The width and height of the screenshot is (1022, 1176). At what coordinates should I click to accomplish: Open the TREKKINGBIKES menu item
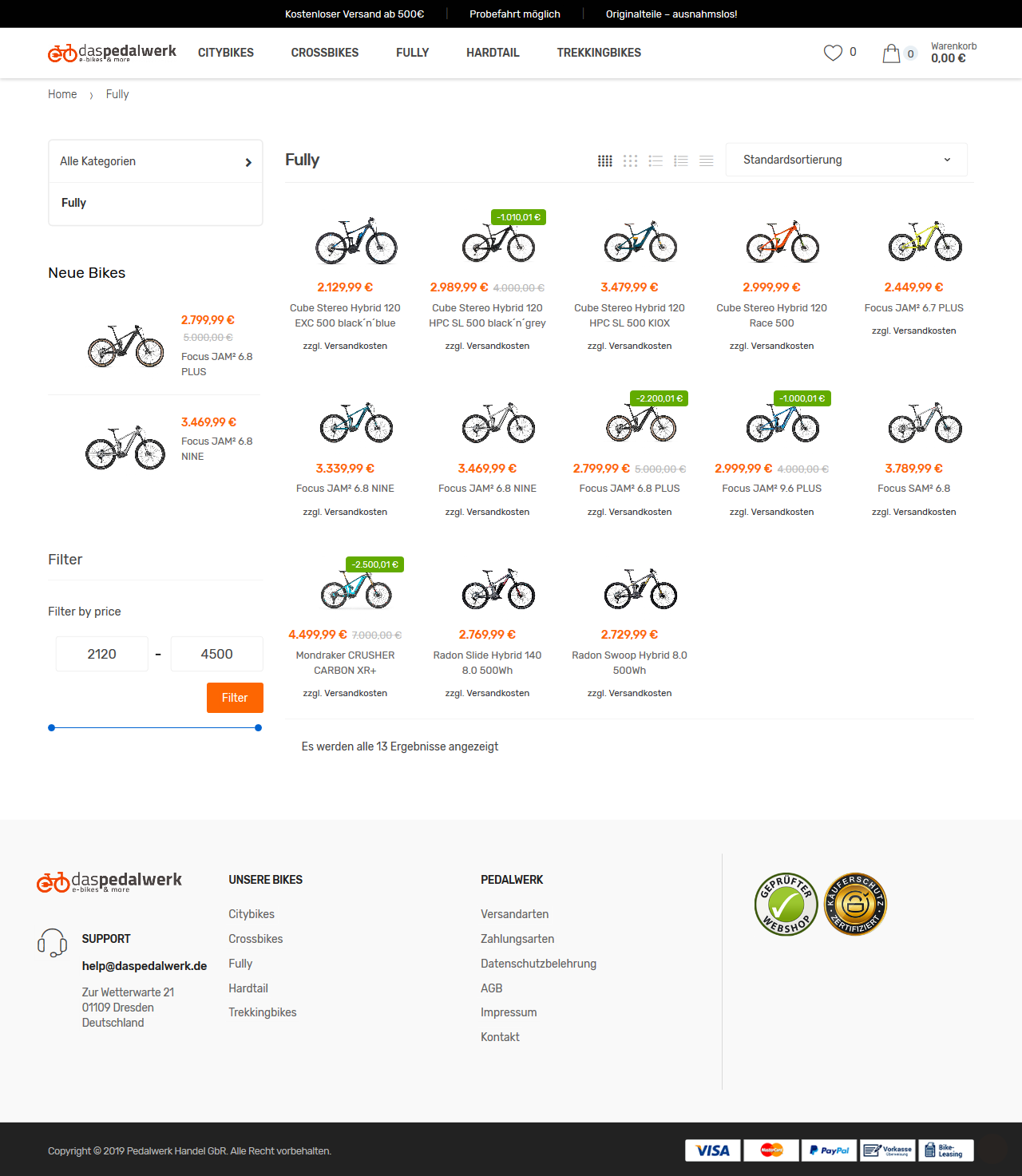tap(599, 53)
